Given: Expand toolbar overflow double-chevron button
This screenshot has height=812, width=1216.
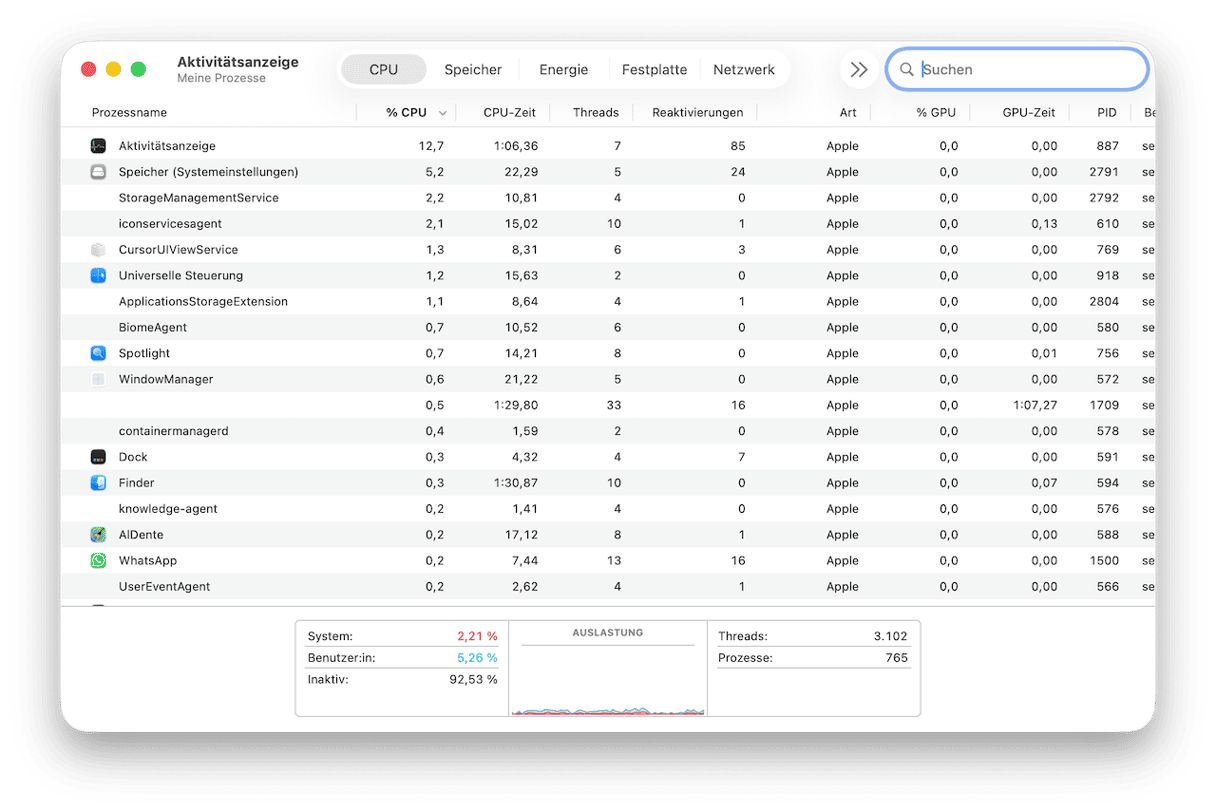Looking at the screenshot, I should click(858, 70).
